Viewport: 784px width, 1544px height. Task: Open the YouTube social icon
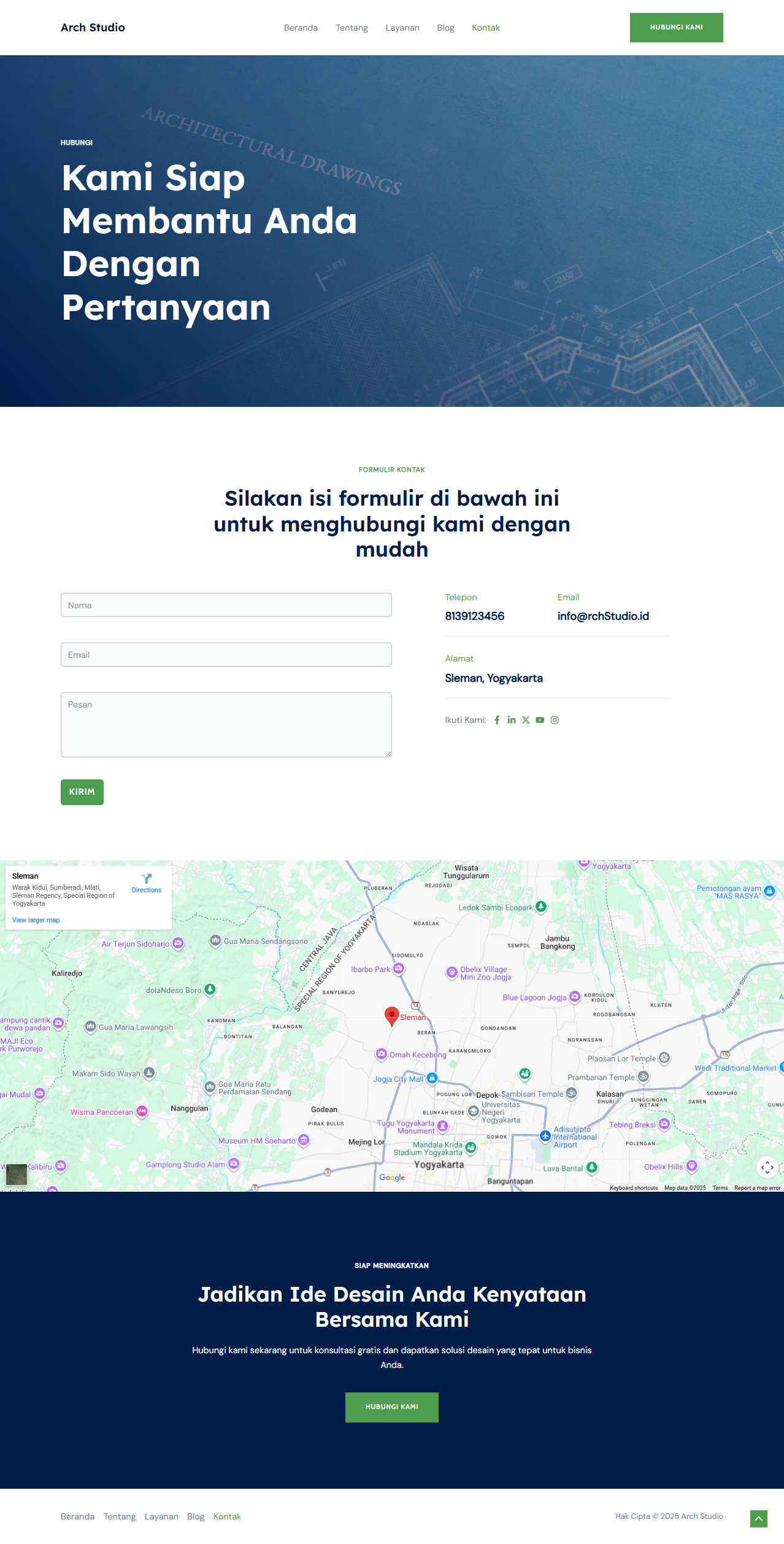click(540, 720)
